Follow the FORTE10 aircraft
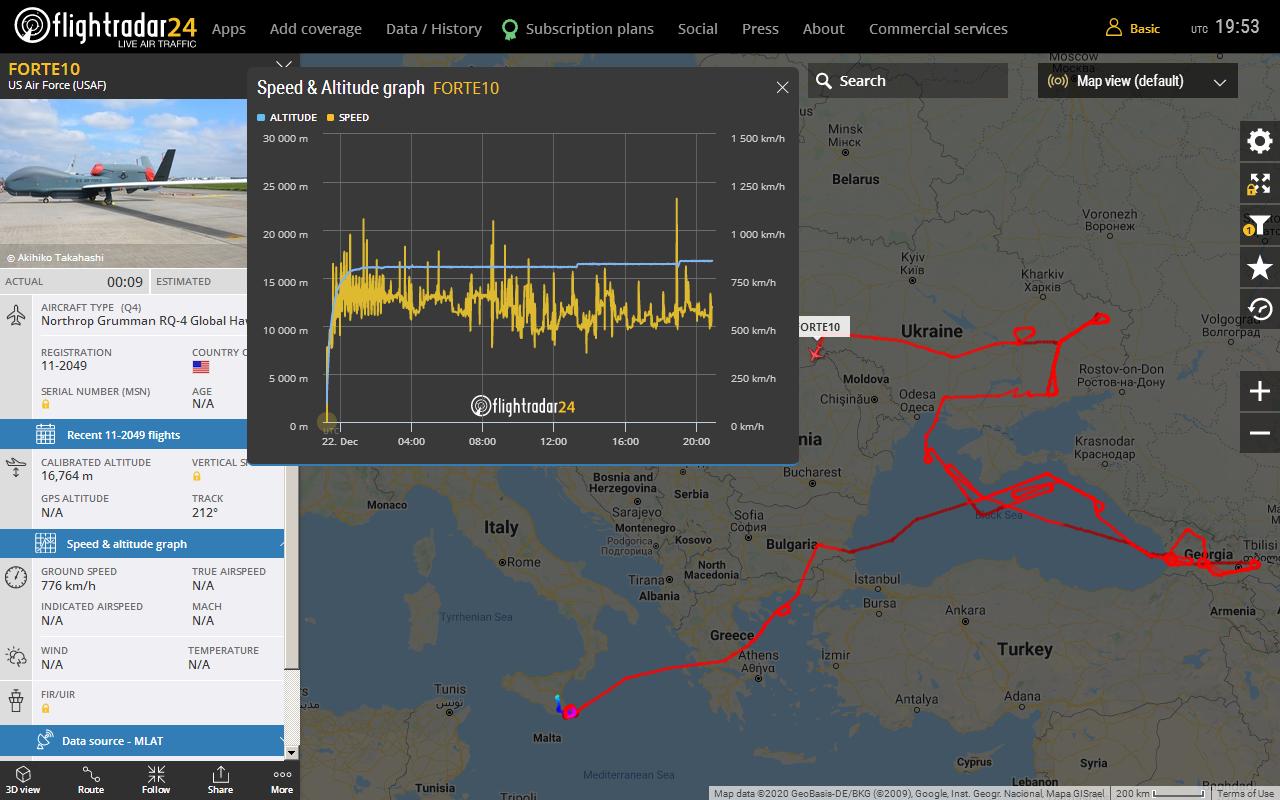This screenshot has height=800, width=1280. (156, 780)
